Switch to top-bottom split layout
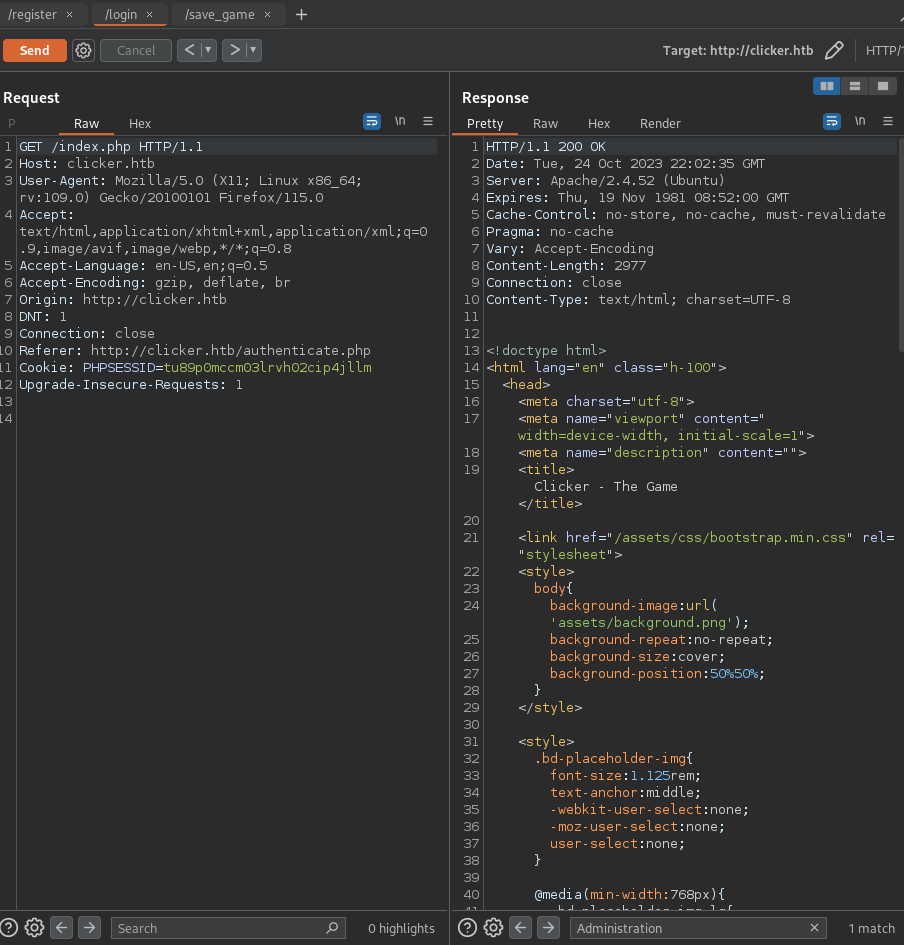 tap(855, 86)
